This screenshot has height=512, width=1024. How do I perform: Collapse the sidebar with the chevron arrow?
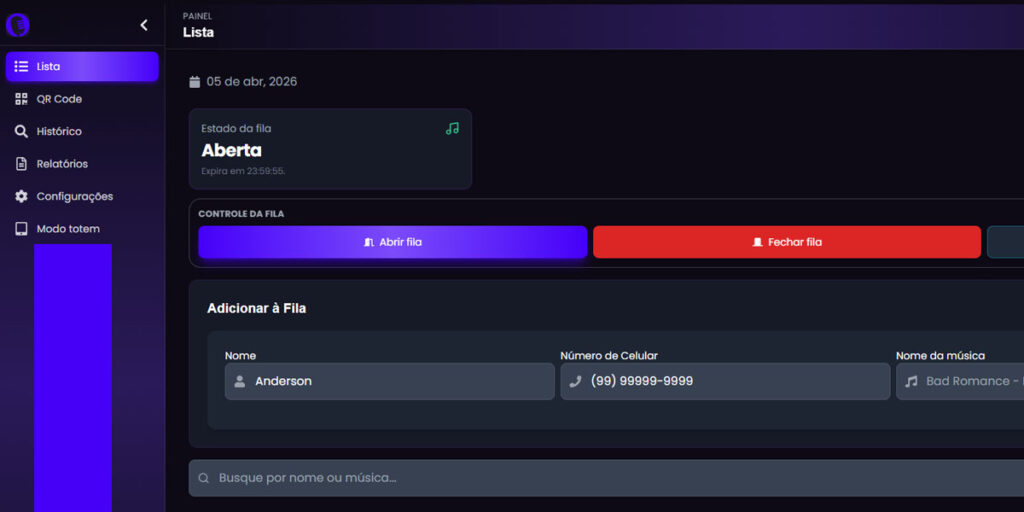pyautogui.click(x=143, y=25)
